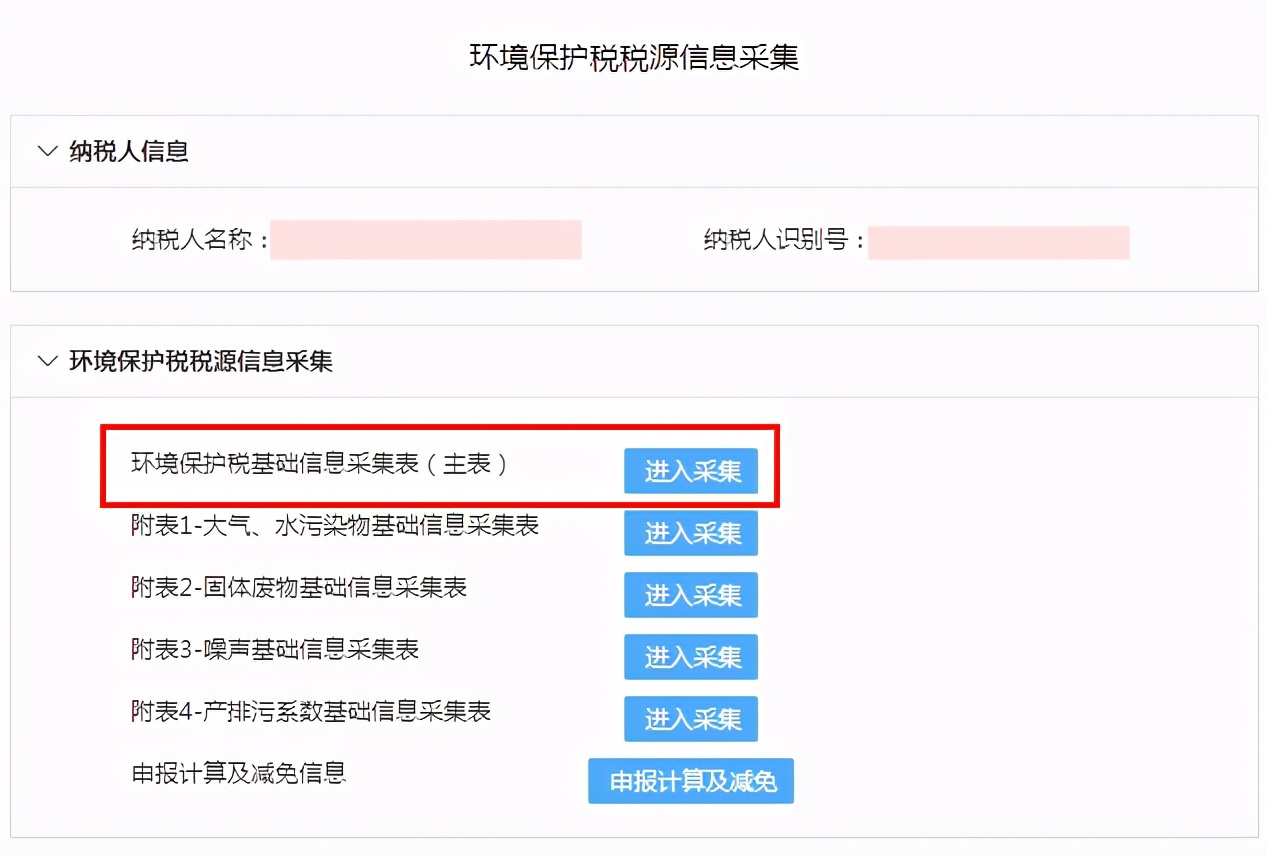Viewport: 1266px width, 856px height.
Task: Enter collection for 环境保护税基础信息采集表（主表）
Action: [x=691, y=471]
